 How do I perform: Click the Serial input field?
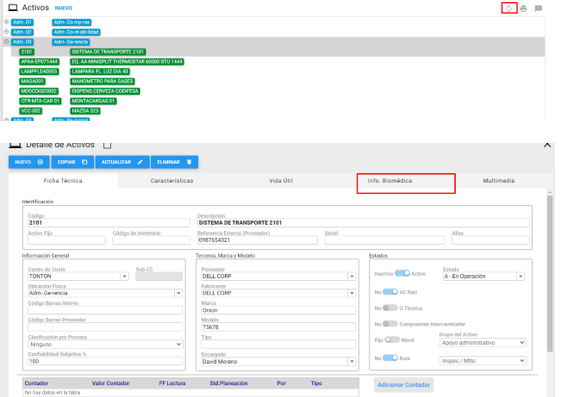point(385,240)
